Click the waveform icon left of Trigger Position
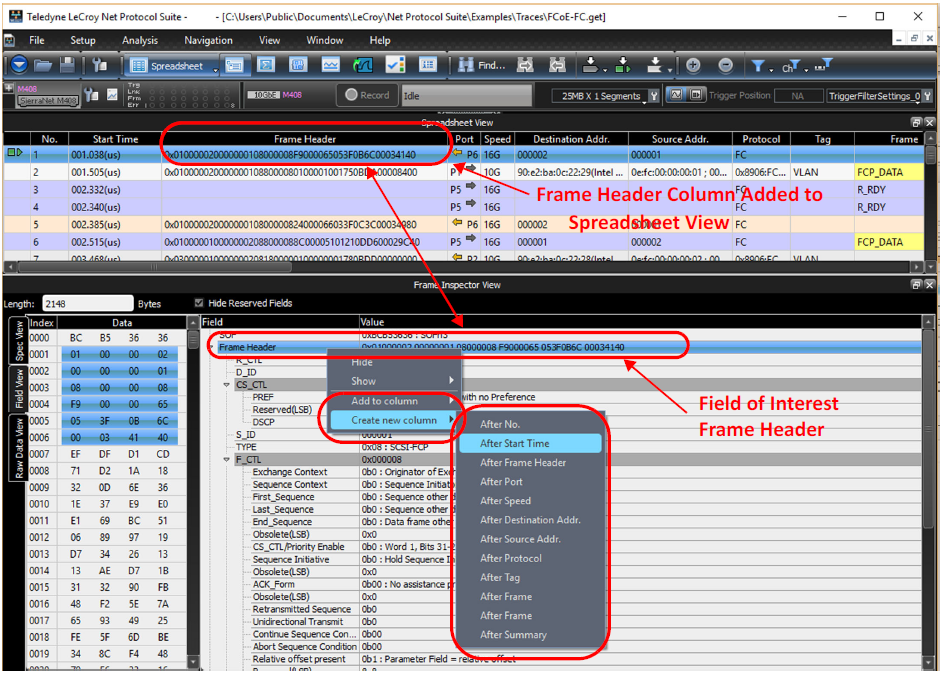The height and width of the screenshot is (674, 941). [676, 95]
